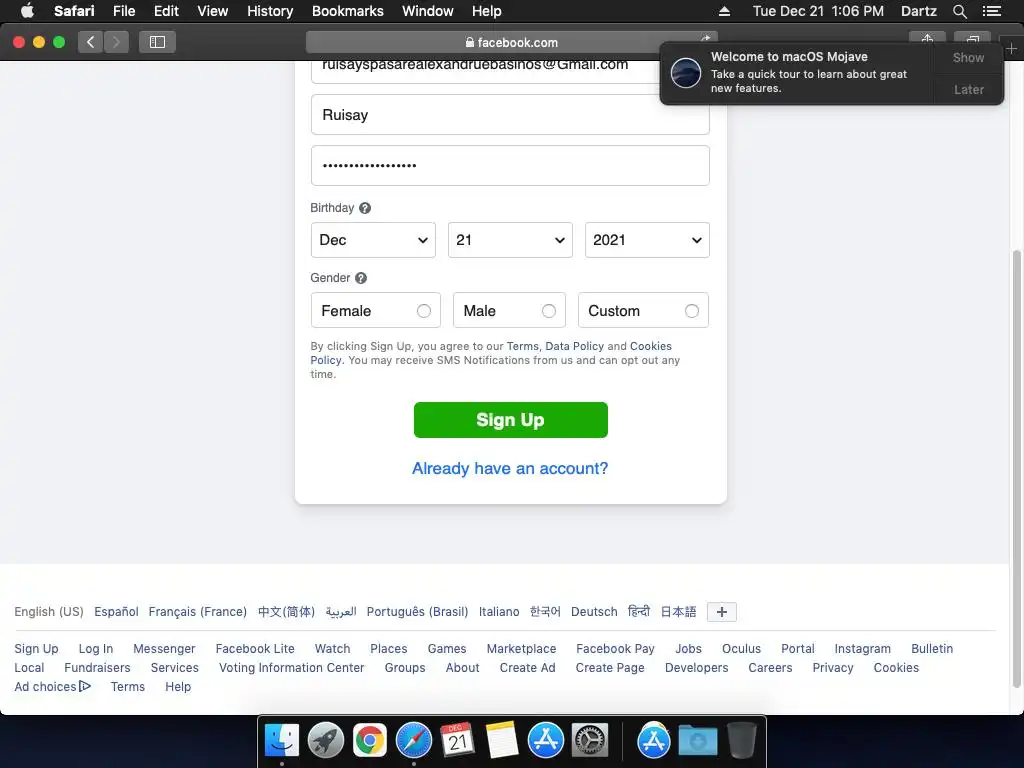
Task: Open the Create Page footer link
Action: click(610, 667)
